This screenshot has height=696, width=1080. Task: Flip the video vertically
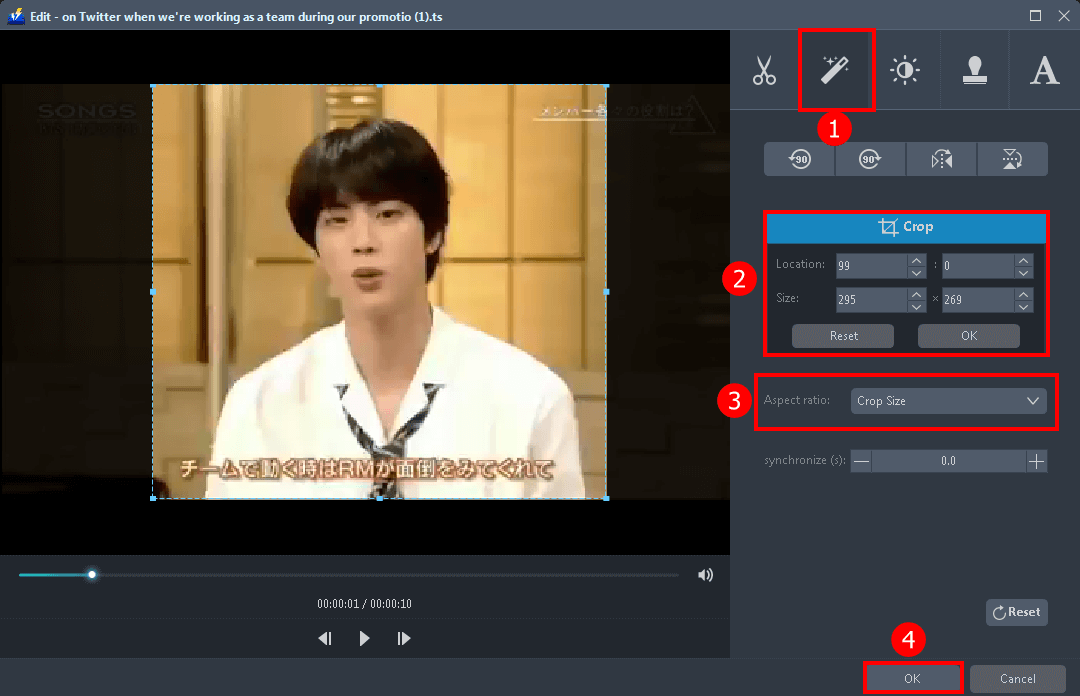1012,158
